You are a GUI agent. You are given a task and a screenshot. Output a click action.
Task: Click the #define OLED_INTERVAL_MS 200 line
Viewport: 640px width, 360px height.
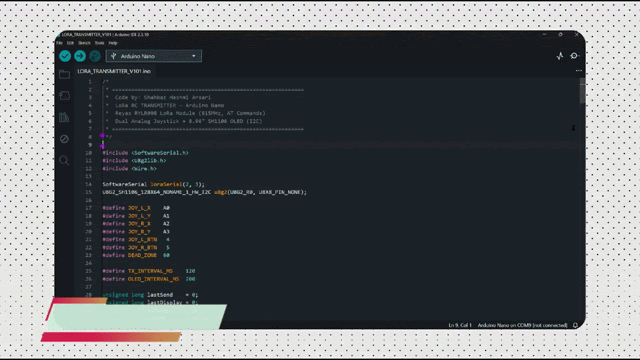coord(149,279)
